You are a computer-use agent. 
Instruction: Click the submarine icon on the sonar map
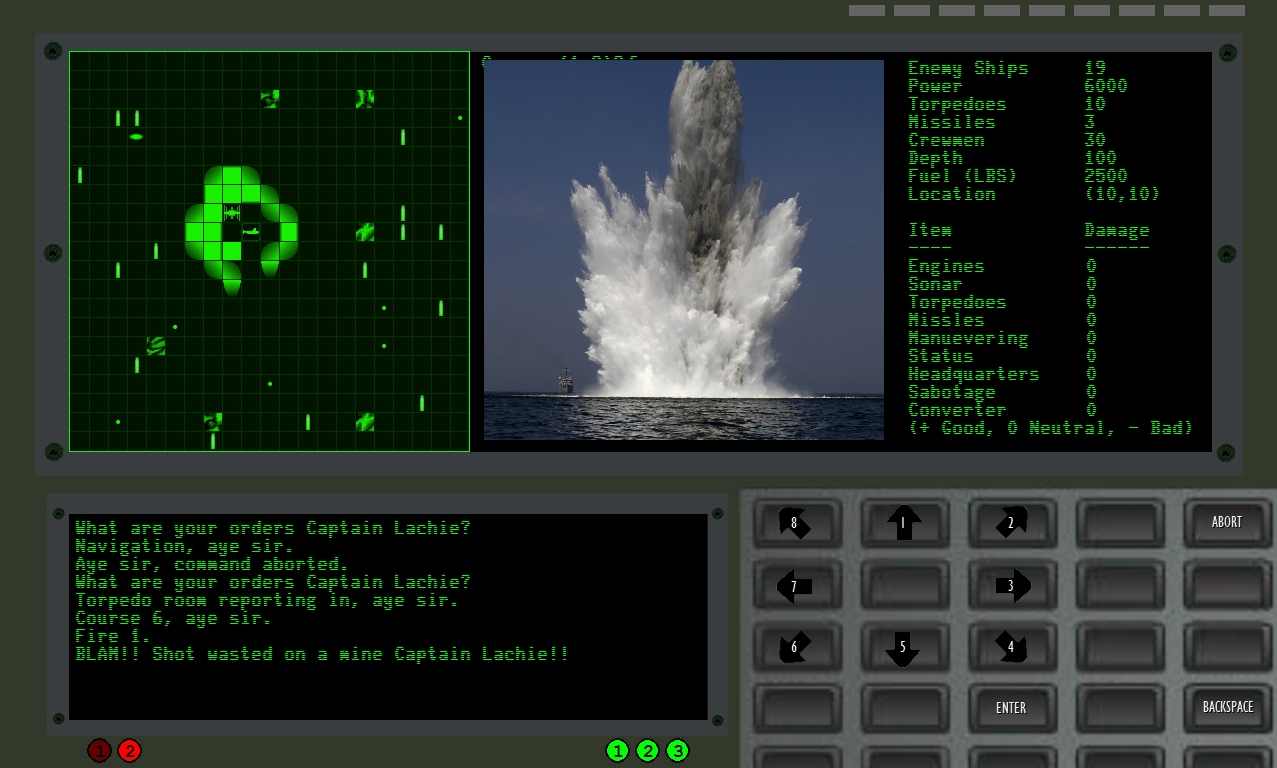251,232
